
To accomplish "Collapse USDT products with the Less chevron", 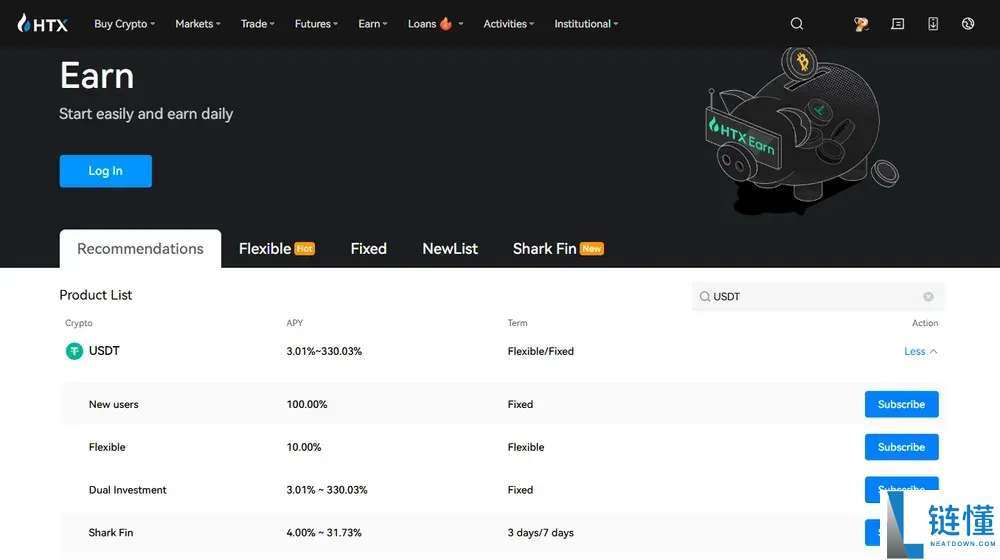I will coord(920,352).
